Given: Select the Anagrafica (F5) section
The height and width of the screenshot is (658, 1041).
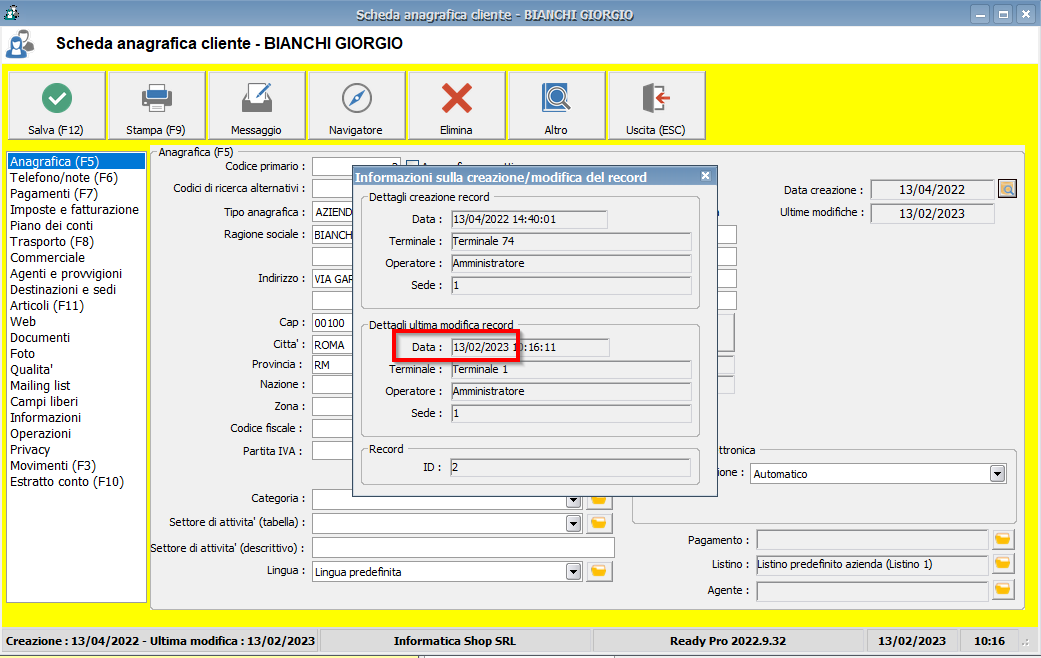Looking at the screenshot, I should pos(76,161).
